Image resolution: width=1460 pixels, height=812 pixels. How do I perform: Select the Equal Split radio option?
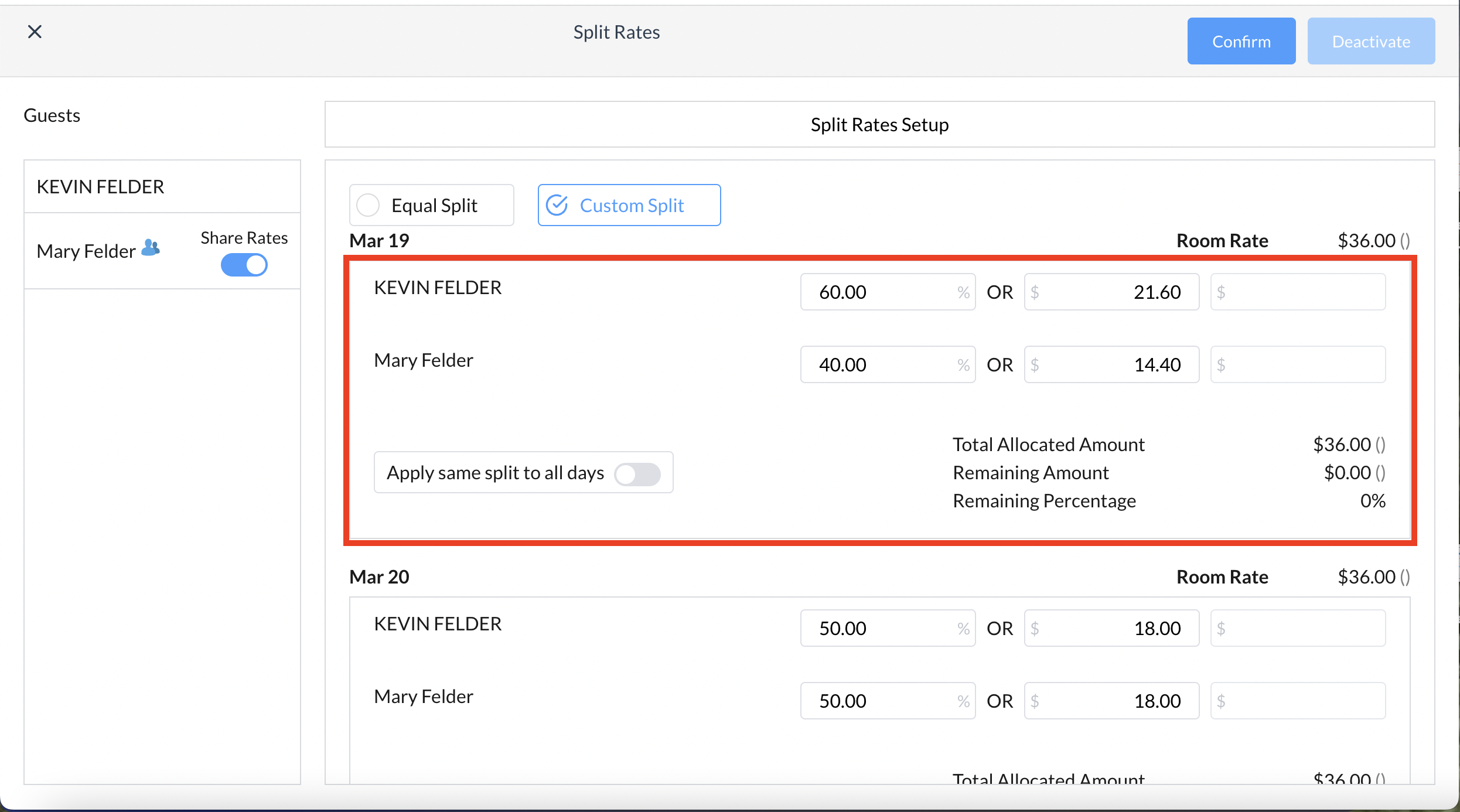pos(369,205)
